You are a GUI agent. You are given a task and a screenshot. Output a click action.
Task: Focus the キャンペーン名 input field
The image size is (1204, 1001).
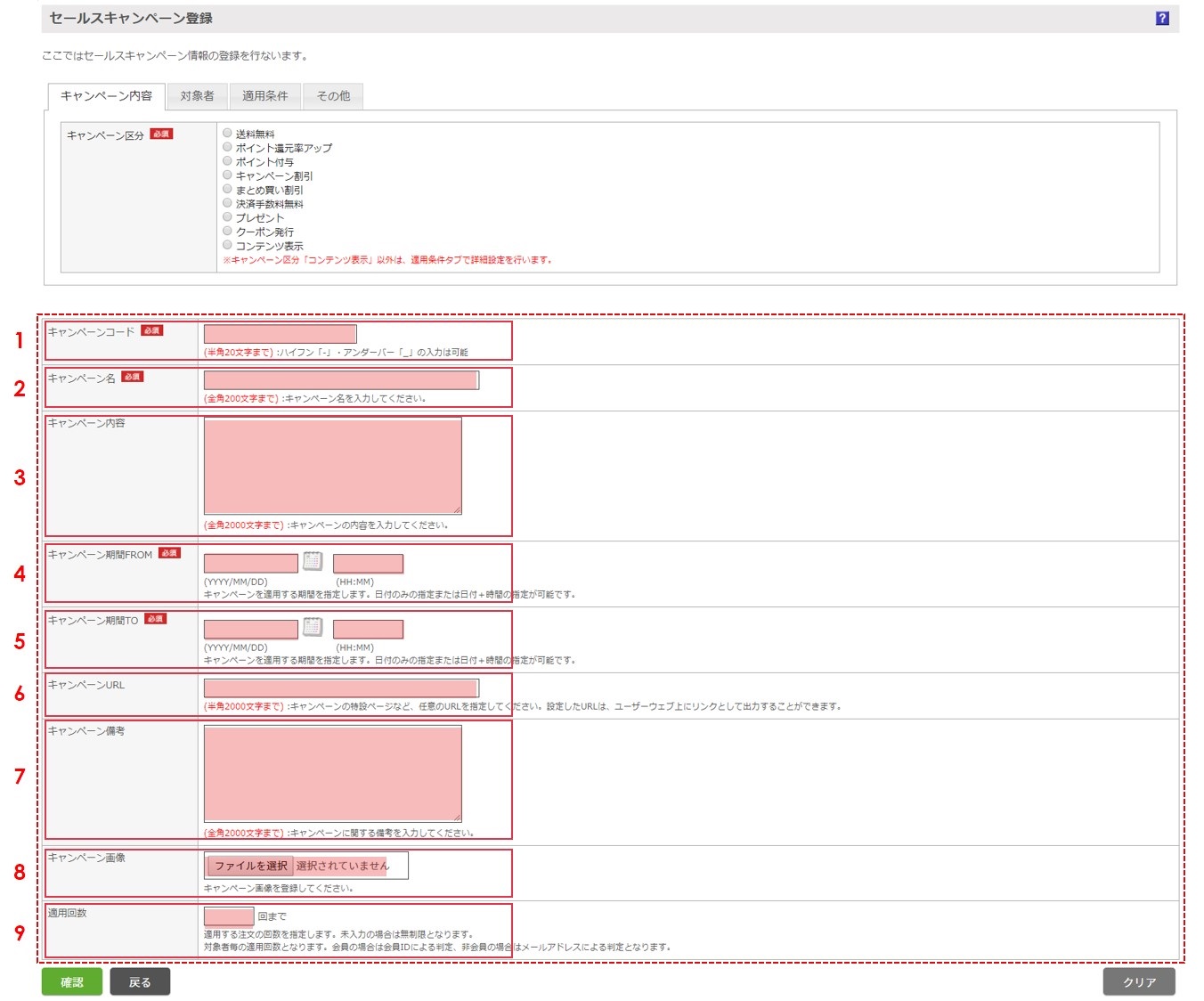[341, 380]
